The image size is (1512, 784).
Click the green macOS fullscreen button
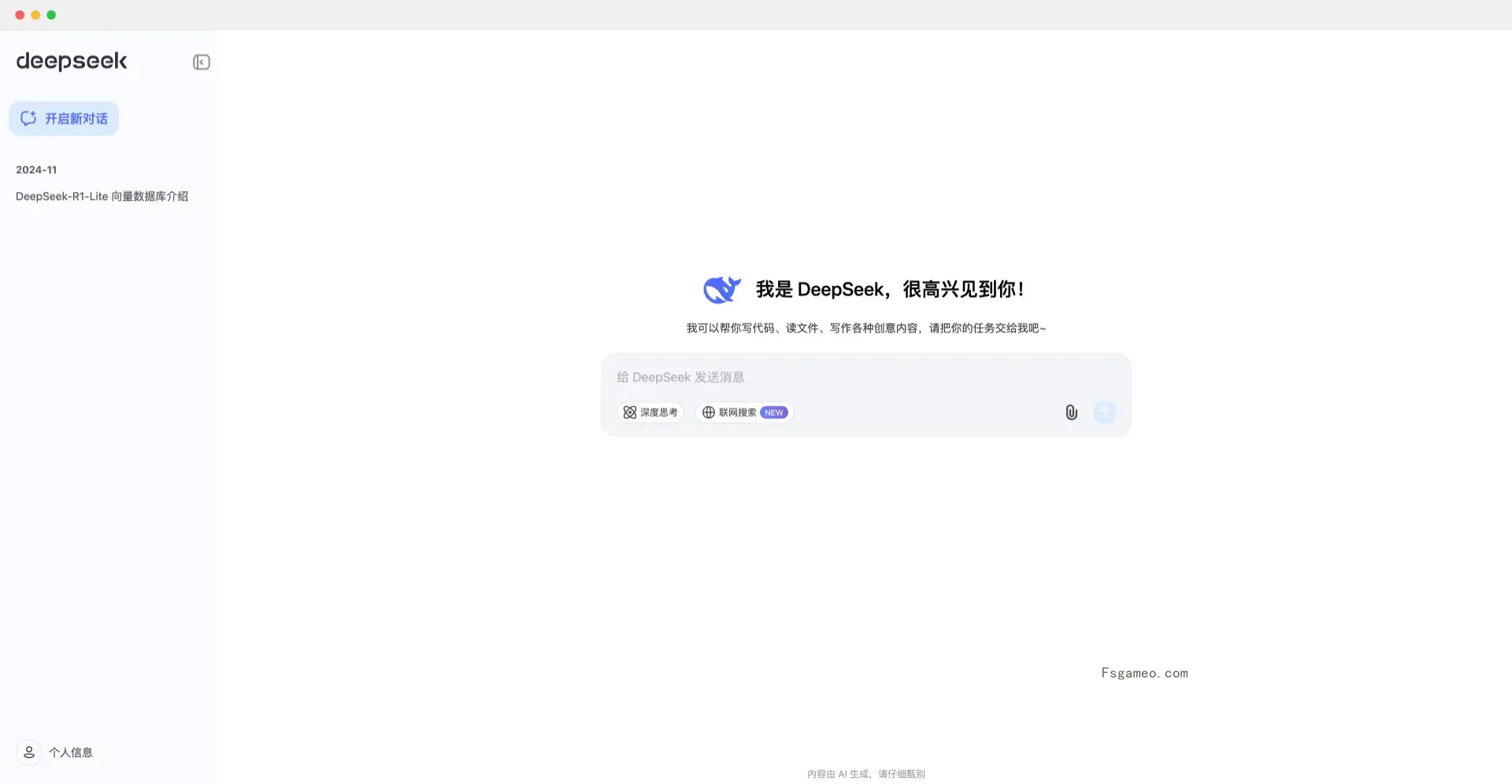51,15
